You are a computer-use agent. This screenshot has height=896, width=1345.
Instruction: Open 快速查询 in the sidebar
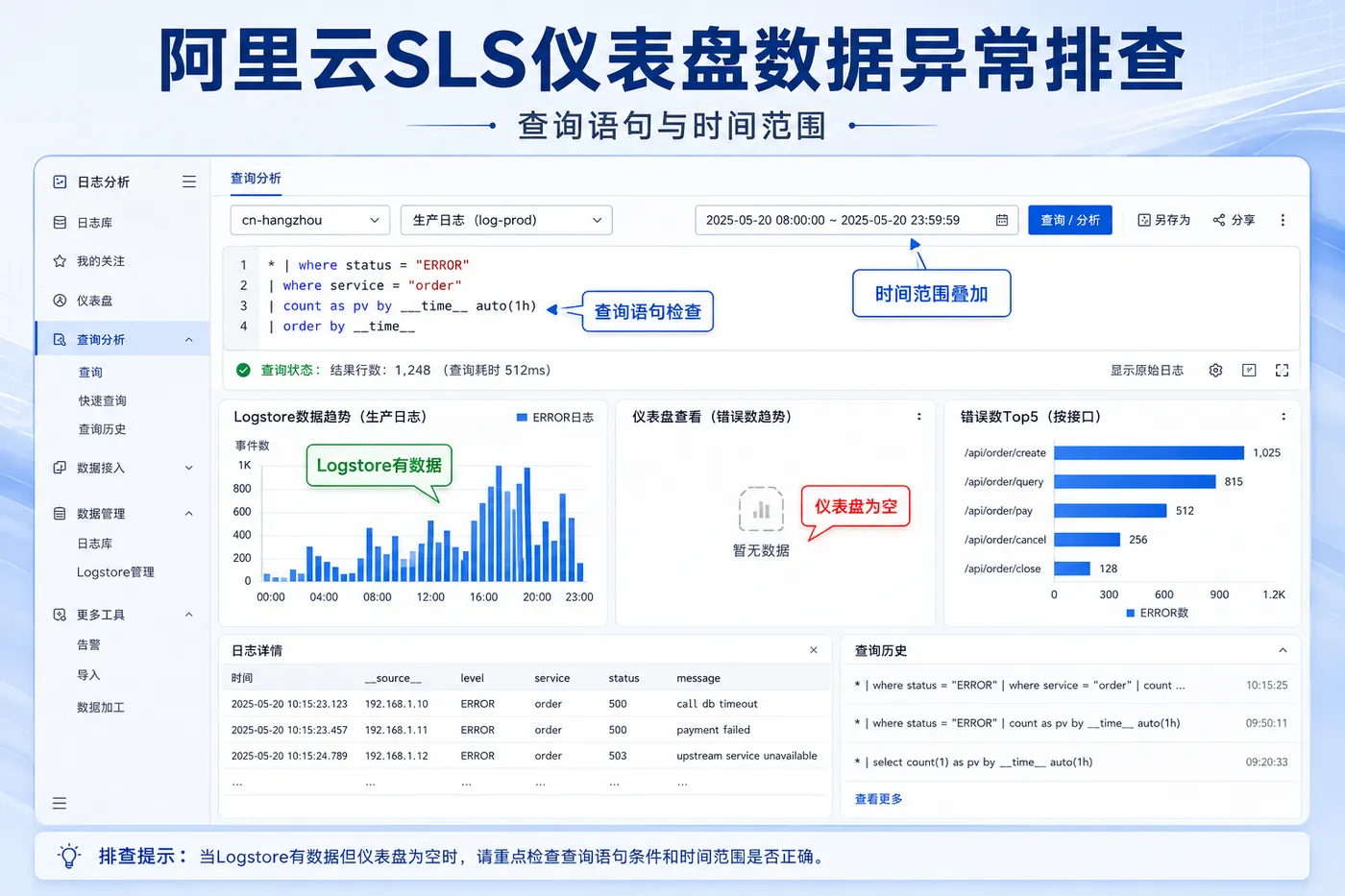pos(103,401)
